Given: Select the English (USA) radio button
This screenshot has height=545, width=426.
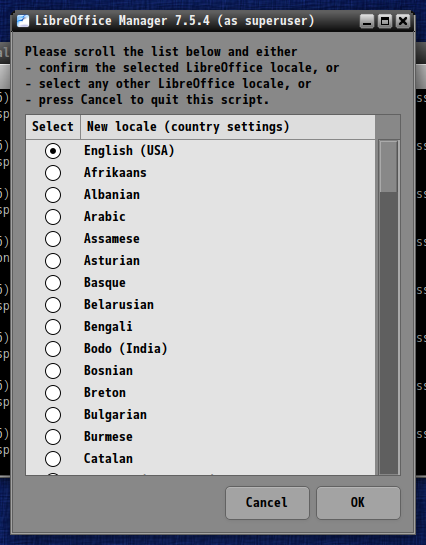Looking at the screenshot, I should [x=53, y=151].
